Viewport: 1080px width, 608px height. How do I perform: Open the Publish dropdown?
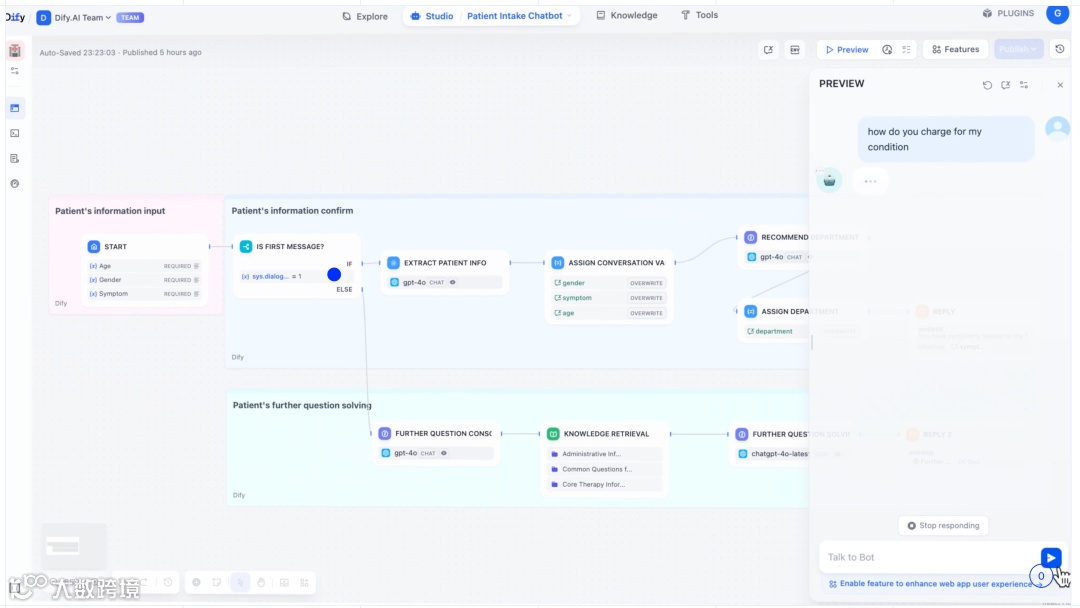1019,49
